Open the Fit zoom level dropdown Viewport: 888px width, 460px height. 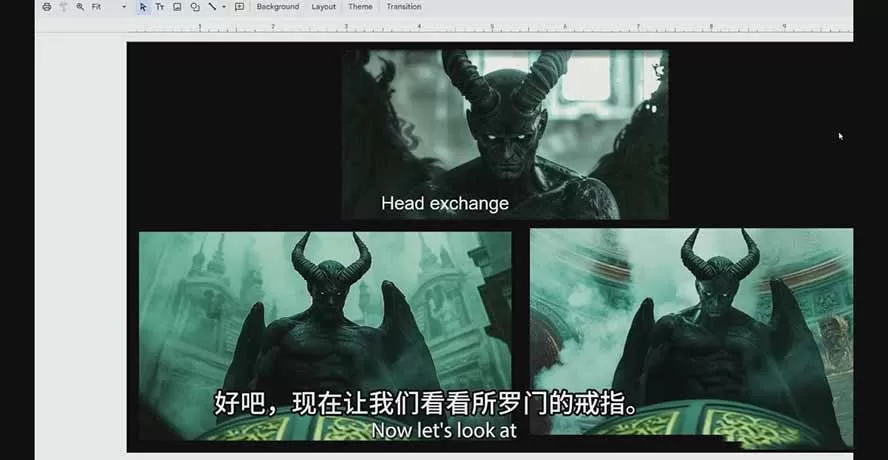click(x=109, y=7)
